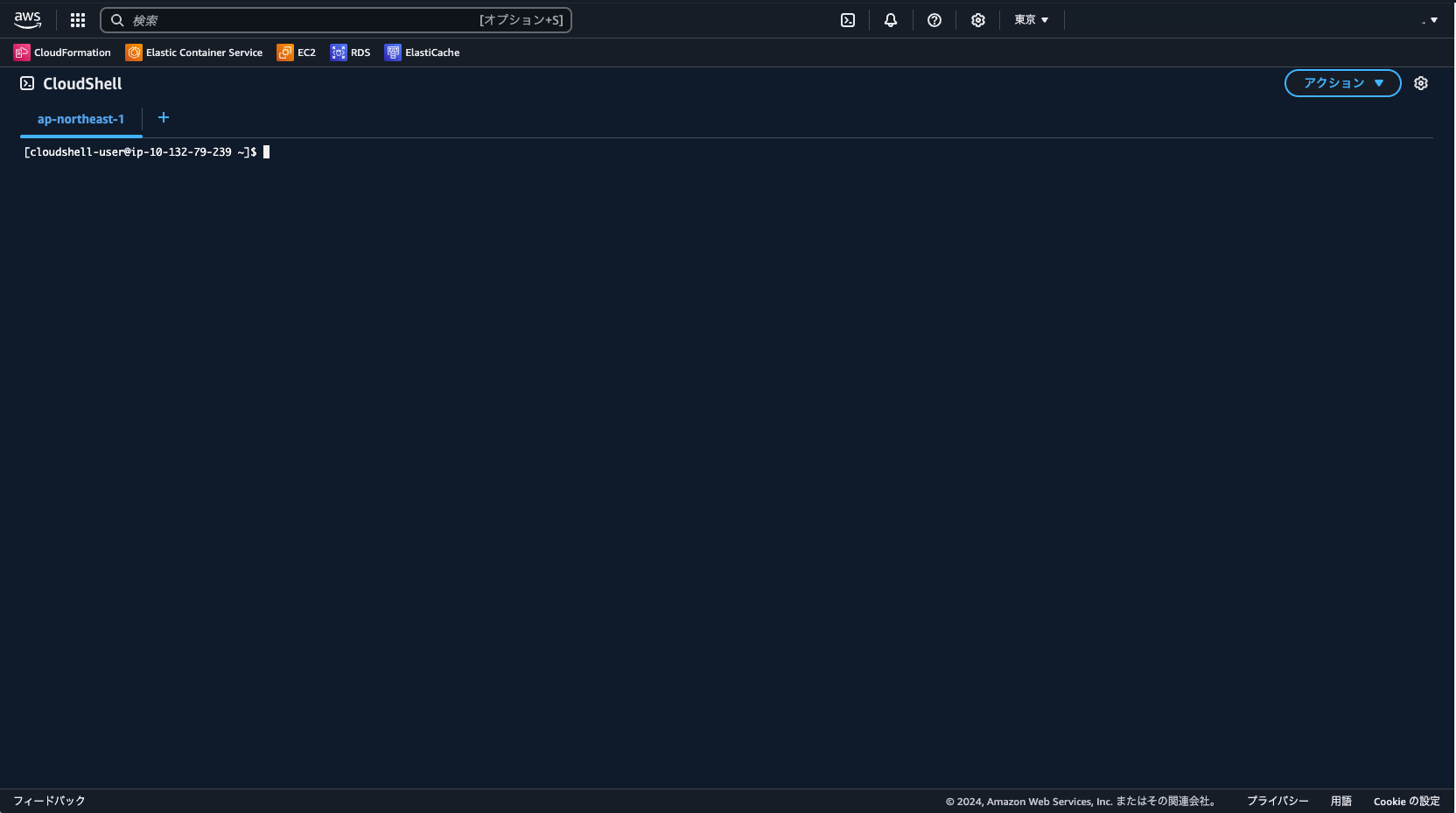Image resolution: width=1456 pixels, height=813 pixels.
Task: Open the help question mark menu
Action: [x=934, y=20]
